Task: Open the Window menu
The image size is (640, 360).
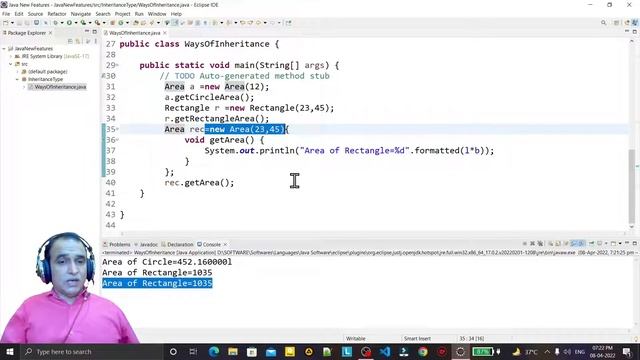Action: click(157, 14)
